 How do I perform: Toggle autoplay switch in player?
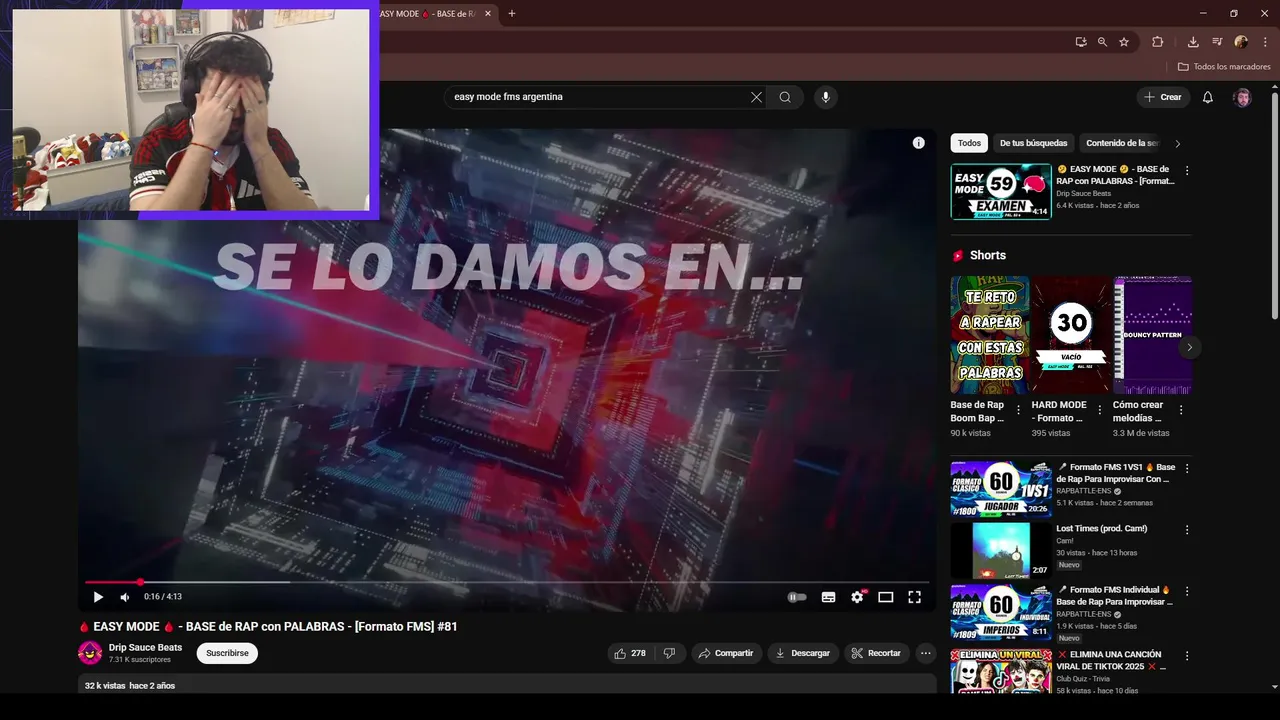pyautogui.click(x=797, y=597)
